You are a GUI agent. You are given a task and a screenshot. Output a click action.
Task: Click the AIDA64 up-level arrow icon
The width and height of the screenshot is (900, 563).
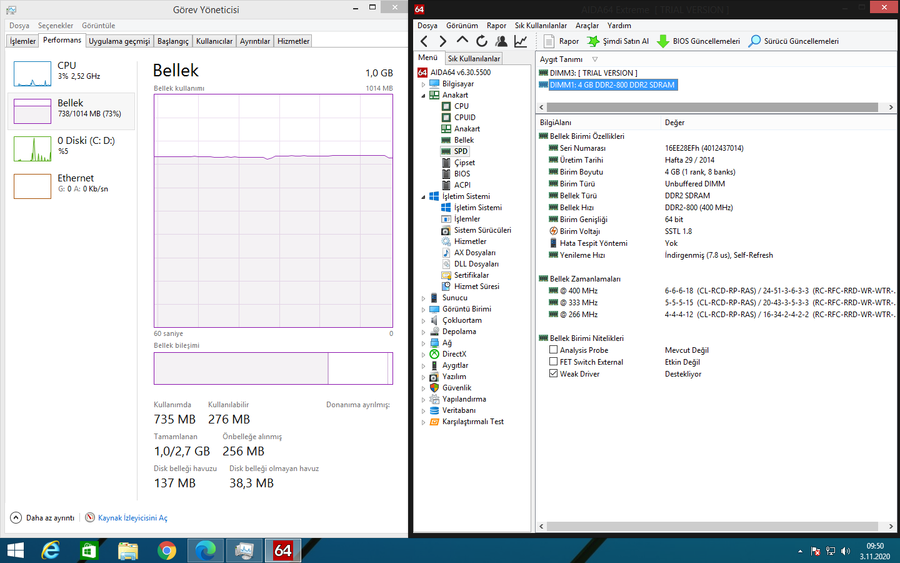click(462, 41)
